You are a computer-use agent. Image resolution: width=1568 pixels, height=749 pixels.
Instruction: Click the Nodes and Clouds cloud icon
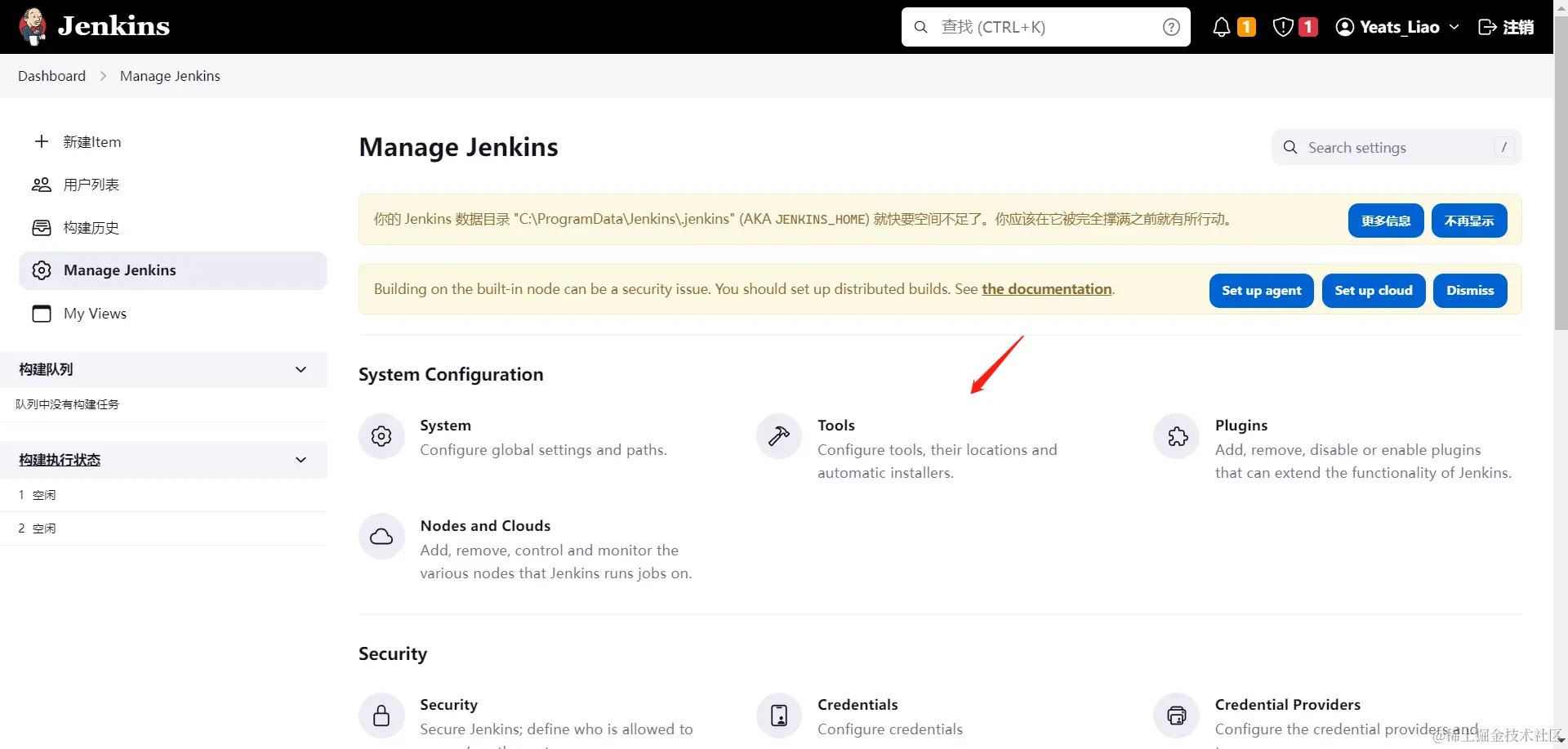[x=381, y=537]
